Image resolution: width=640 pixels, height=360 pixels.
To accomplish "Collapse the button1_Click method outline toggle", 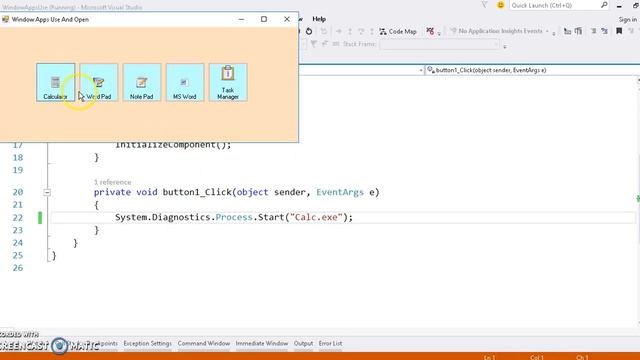I will click(x=47, y=192).
